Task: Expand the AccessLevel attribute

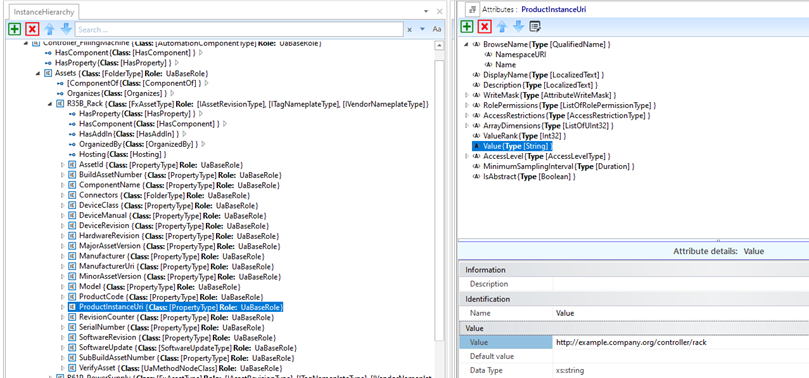Action: tap(466, 156)
